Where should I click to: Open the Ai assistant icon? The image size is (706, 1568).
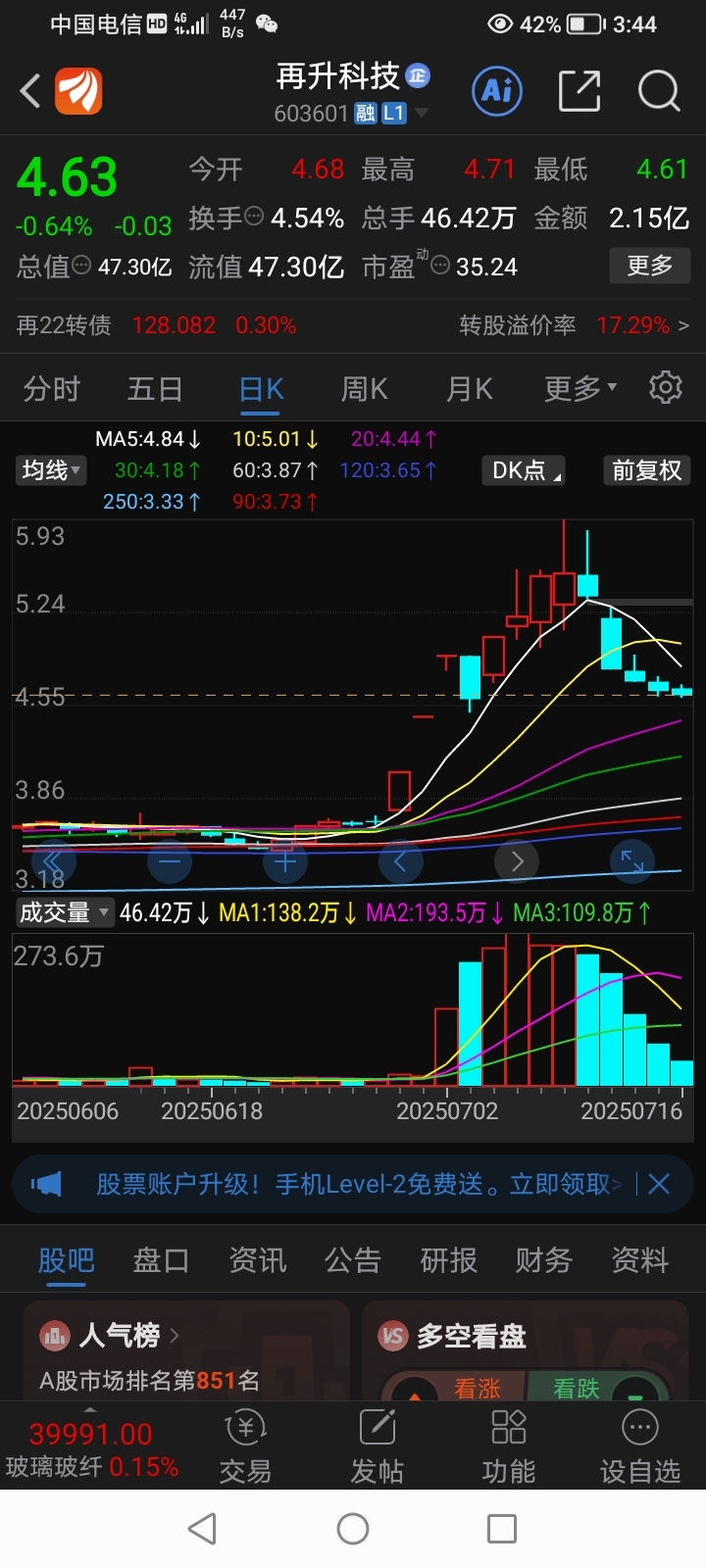pyautogui.click(x=497, y=91)
